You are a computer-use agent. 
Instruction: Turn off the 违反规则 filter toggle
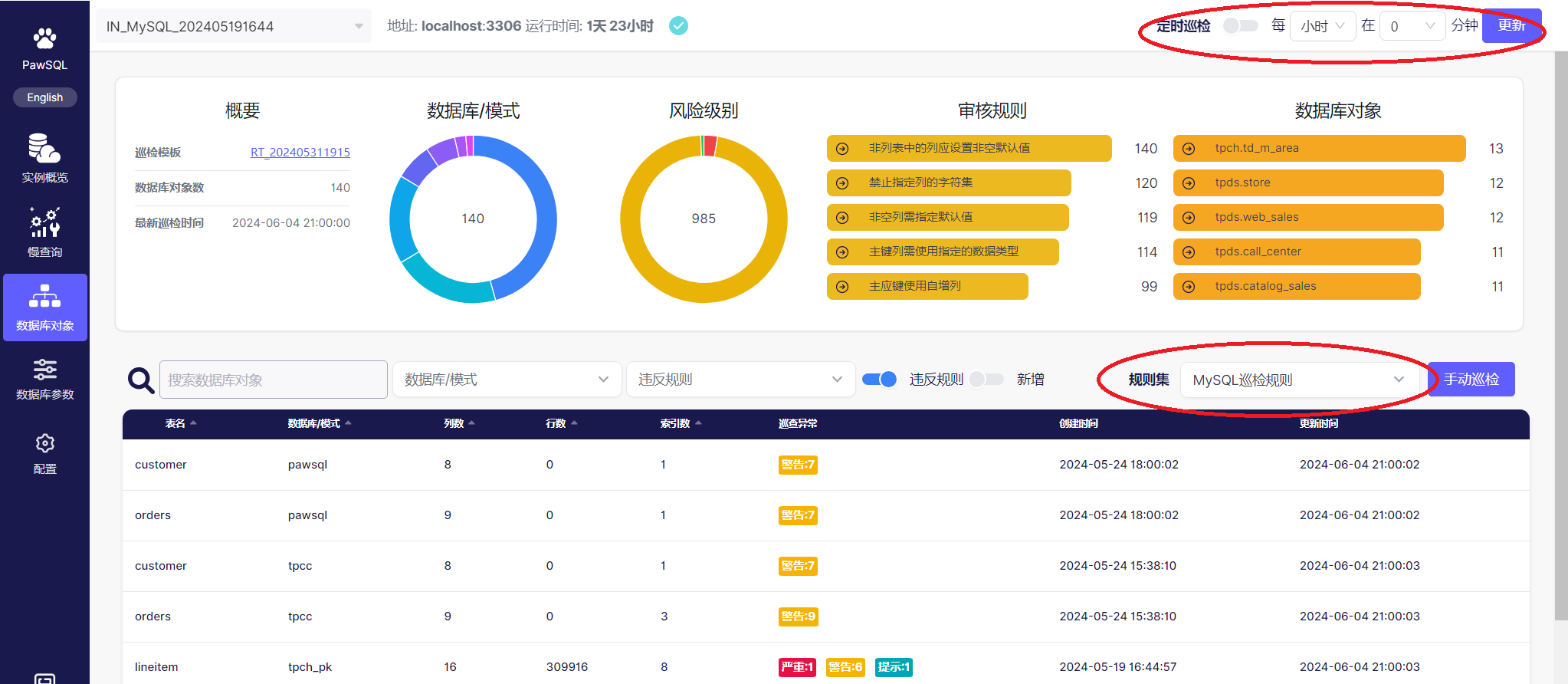click(x=879, y=380)
